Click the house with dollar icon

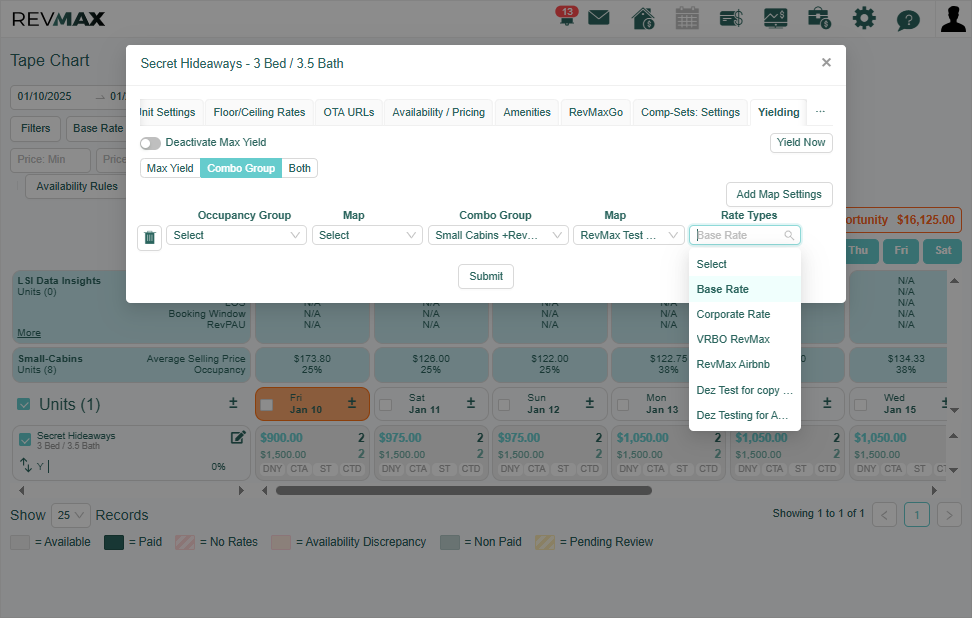(x=643, y=18)
